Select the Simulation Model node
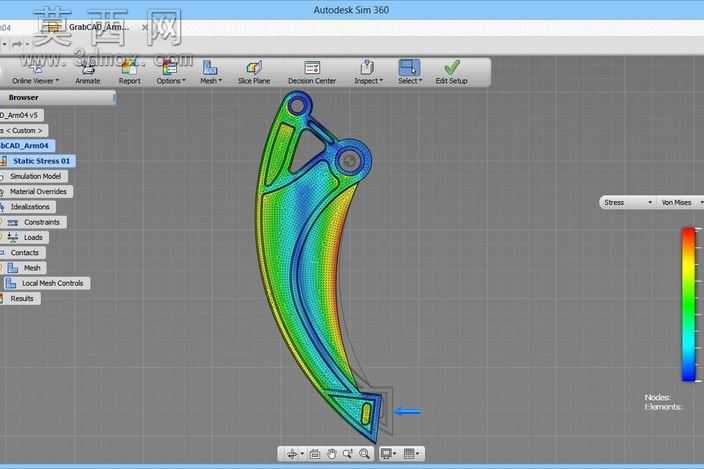The height and width of the screenshot is (469, 704). tap(34, 176)
